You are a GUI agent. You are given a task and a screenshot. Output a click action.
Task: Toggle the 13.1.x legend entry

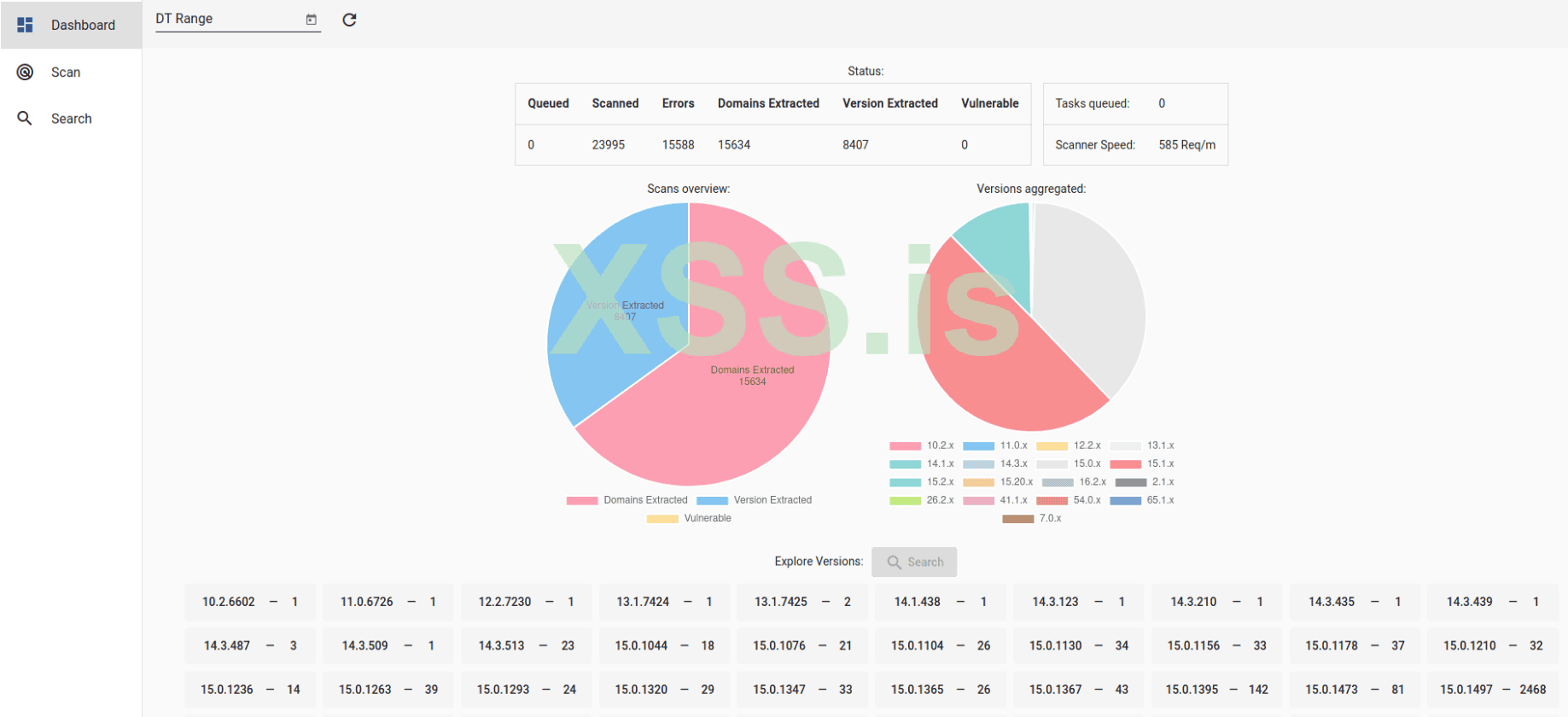1142,446
